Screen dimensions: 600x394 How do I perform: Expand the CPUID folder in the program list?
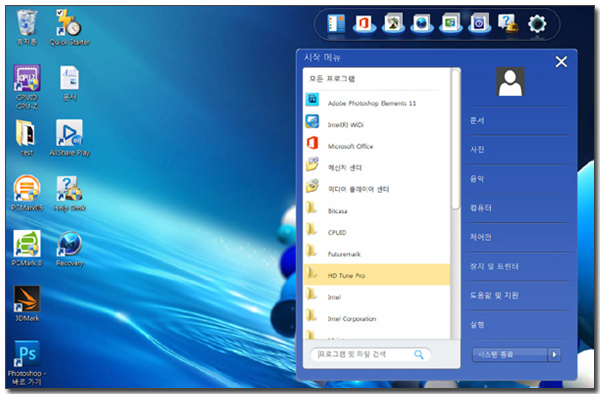(377, 230)
